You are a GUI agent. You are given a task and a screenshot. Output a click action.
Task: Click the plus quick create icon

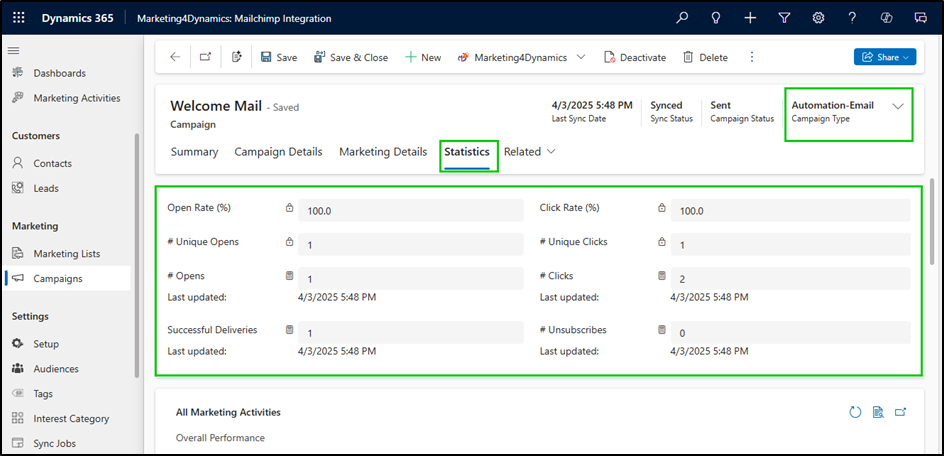[x=750, y=18]
